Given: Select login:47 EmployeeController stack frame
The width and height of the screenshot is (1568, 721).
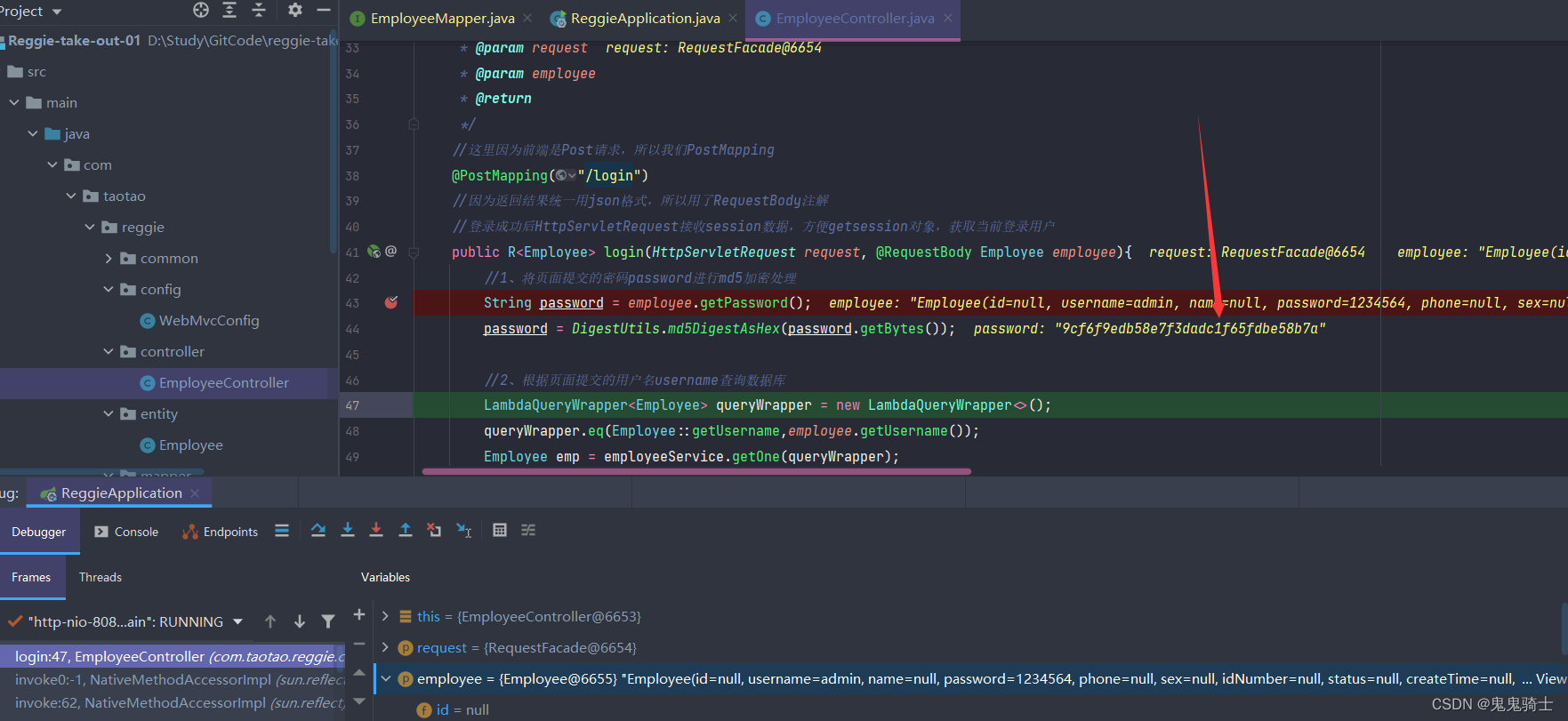Looking at the screenshot, I should (173, 657).
